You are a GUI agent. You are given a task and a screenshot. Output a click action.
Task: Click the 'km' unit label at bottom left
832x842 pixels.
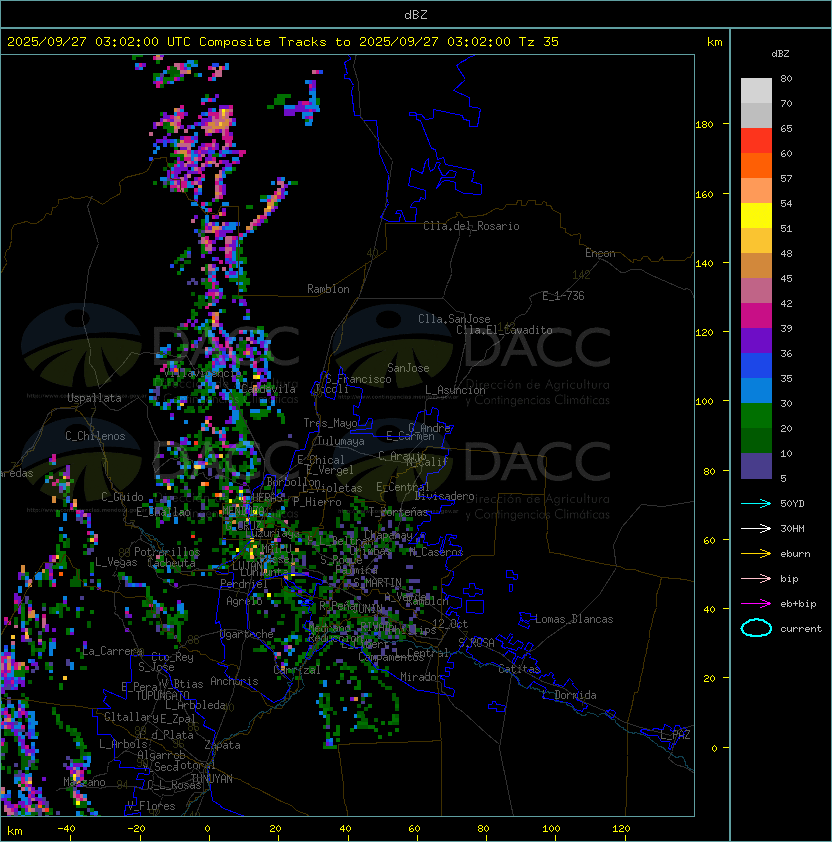(15, 831)
